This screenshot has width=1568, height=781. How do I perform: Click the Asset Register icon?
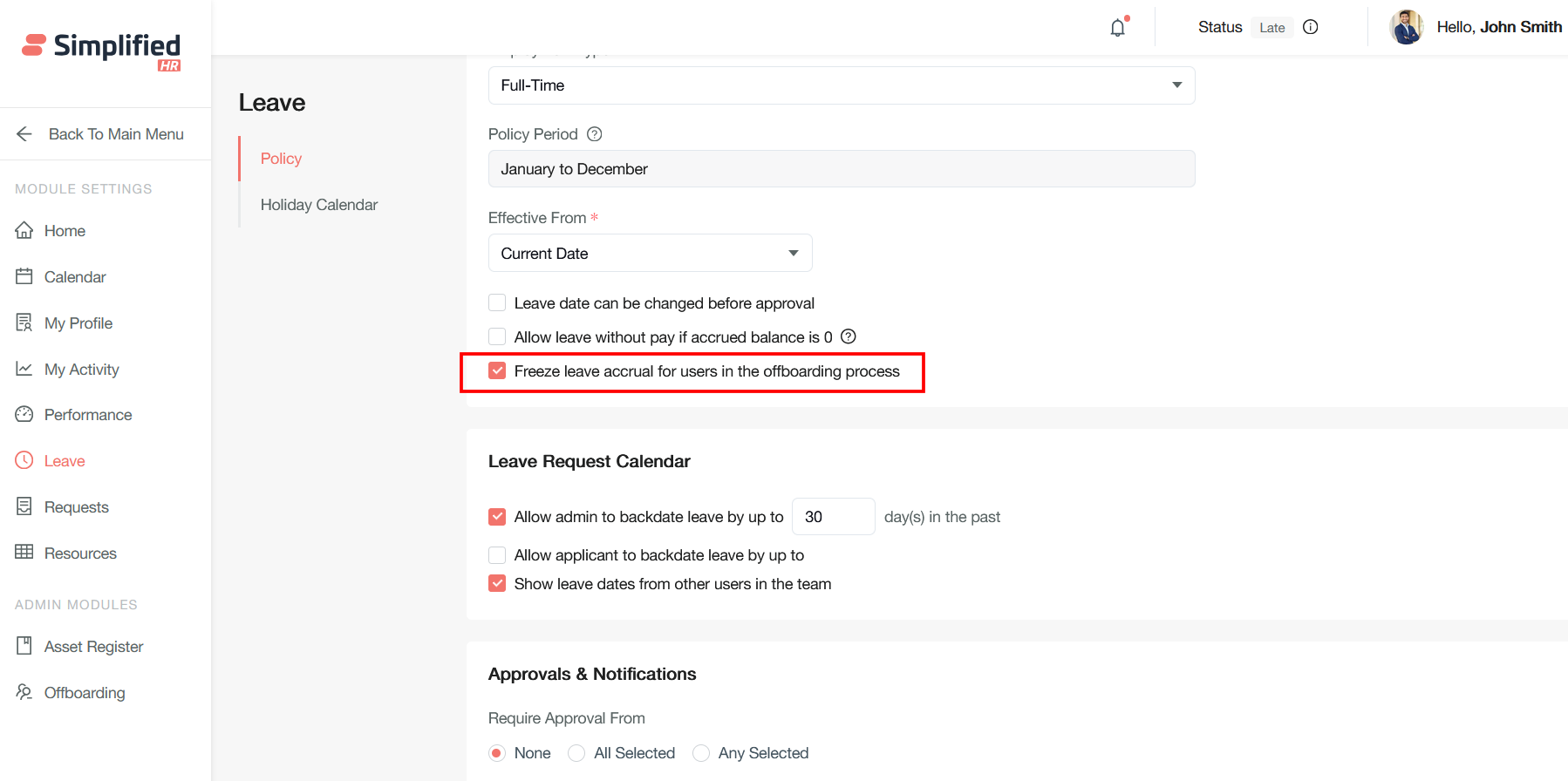(x=24, y=646)
